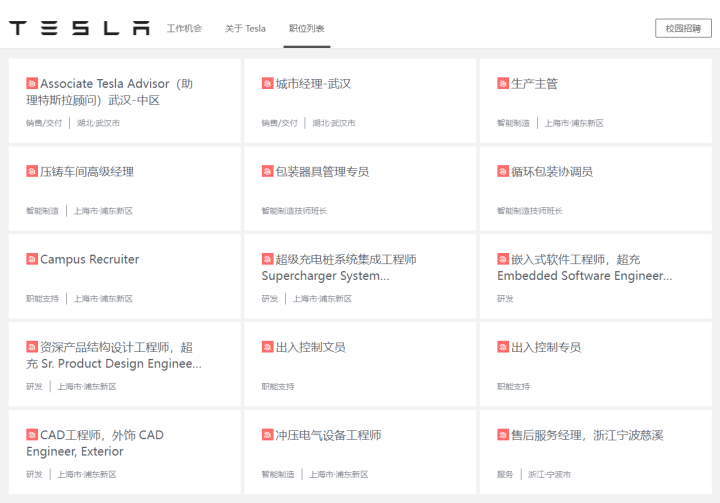Click urgent icon beside 生产主管
This screenshot has width=720, height=503.
point(503,83)
